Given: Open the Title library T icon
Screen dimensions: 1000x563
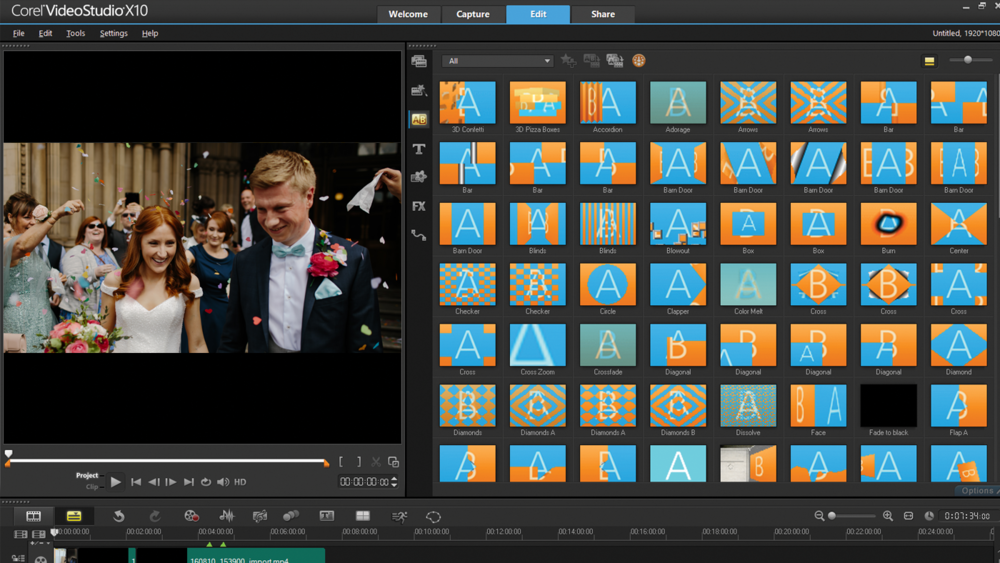Looking at the screenshot, I should click(419, 149).
